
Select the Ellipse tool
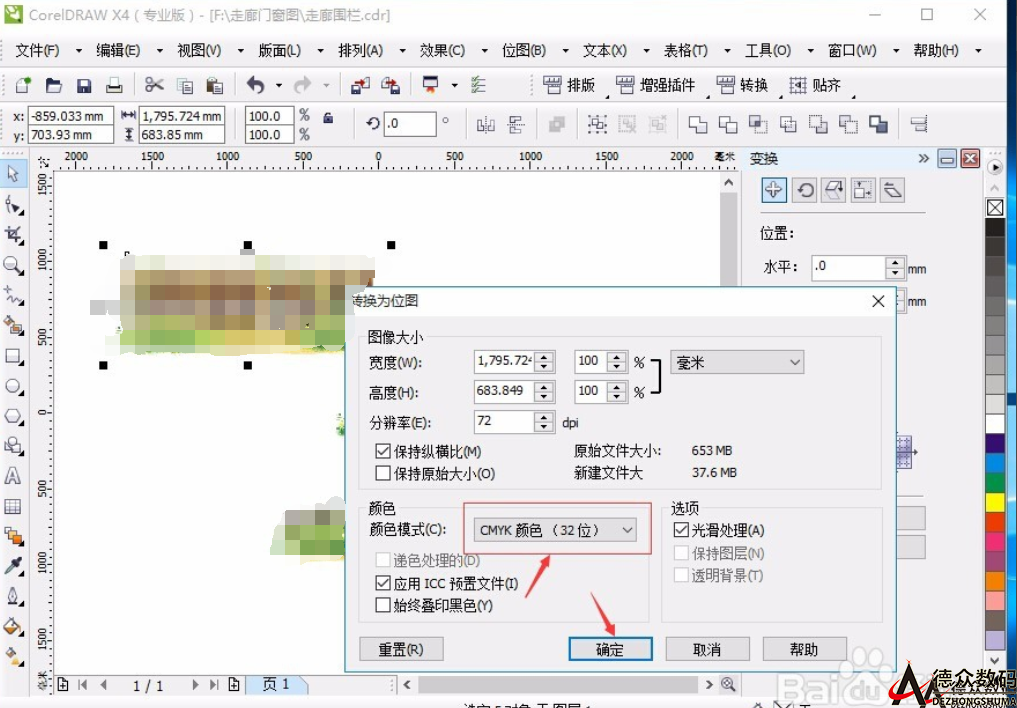[13, 386]
